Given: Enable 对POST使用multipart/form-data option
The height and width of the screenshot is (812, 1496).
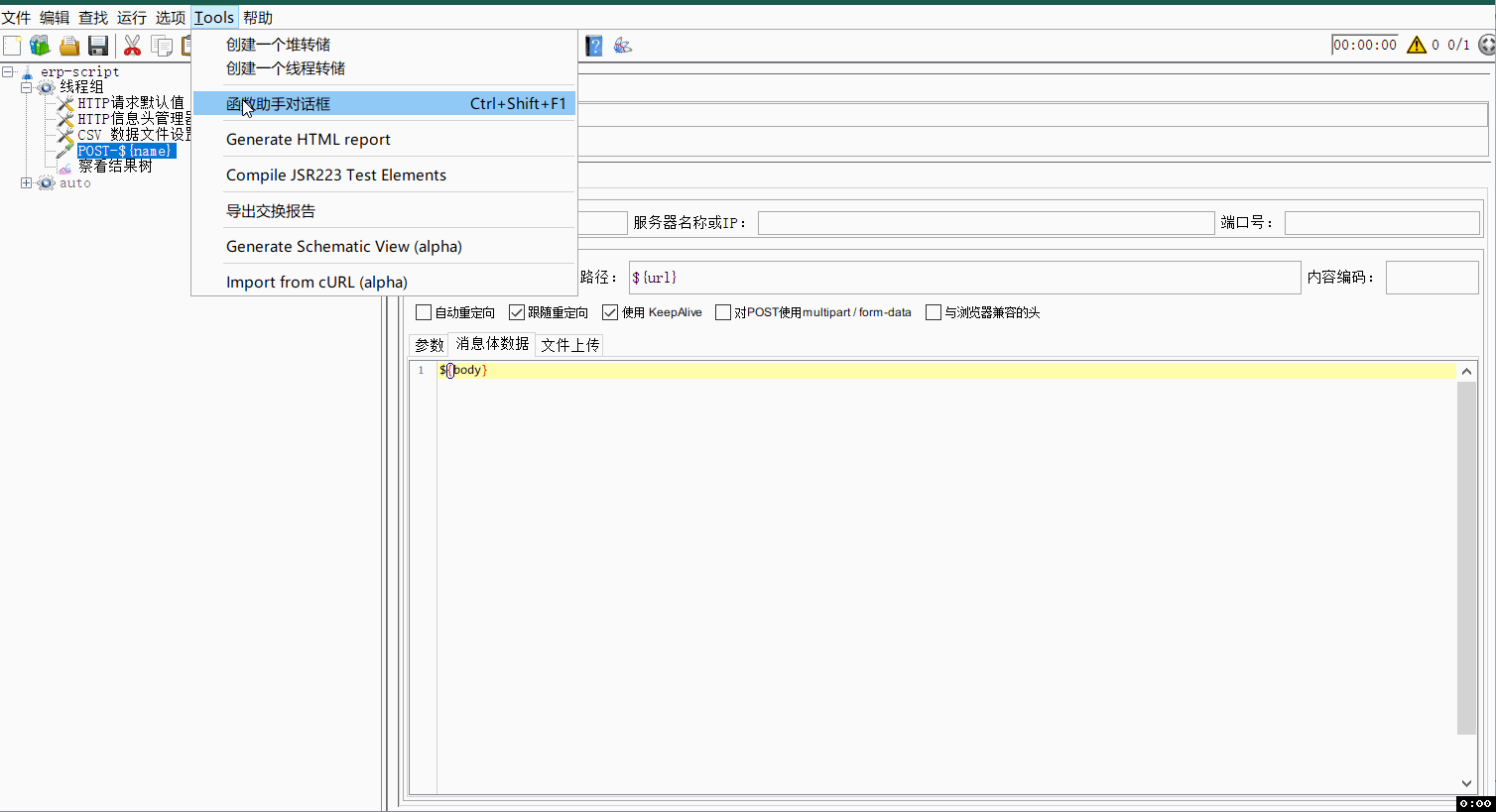Looking at the screenshot, I should [723, 311].
